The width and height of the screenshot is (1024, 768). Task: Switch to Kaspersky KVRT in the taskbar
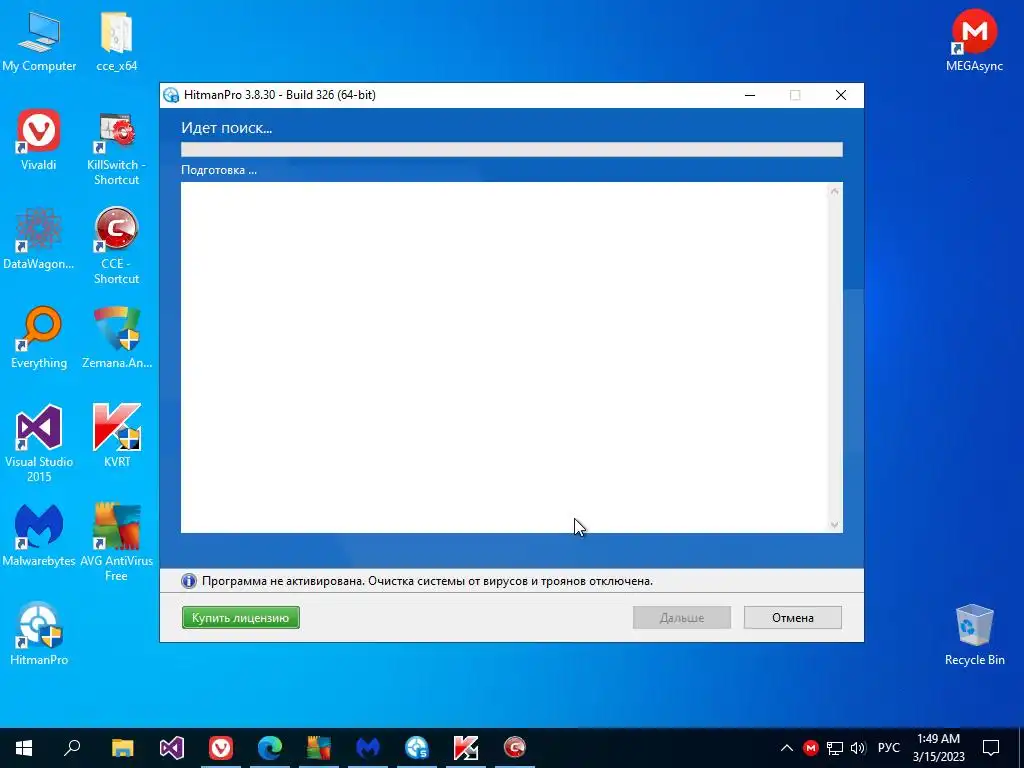466,748
